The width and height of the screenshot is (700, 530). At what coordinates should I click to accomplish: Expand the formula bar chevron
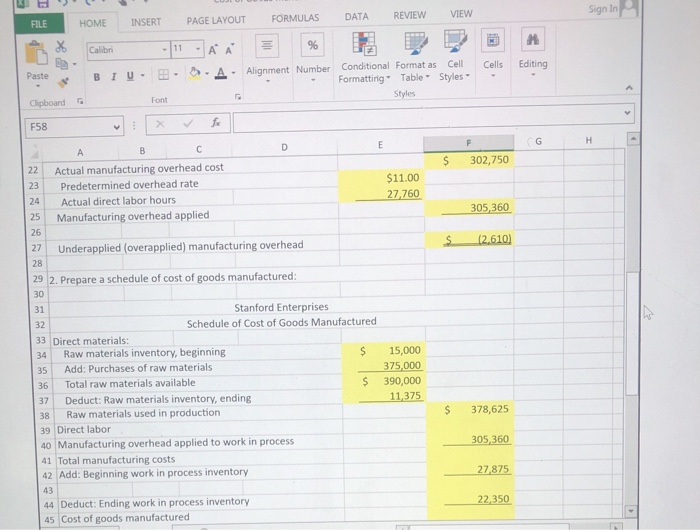[627, 113]
